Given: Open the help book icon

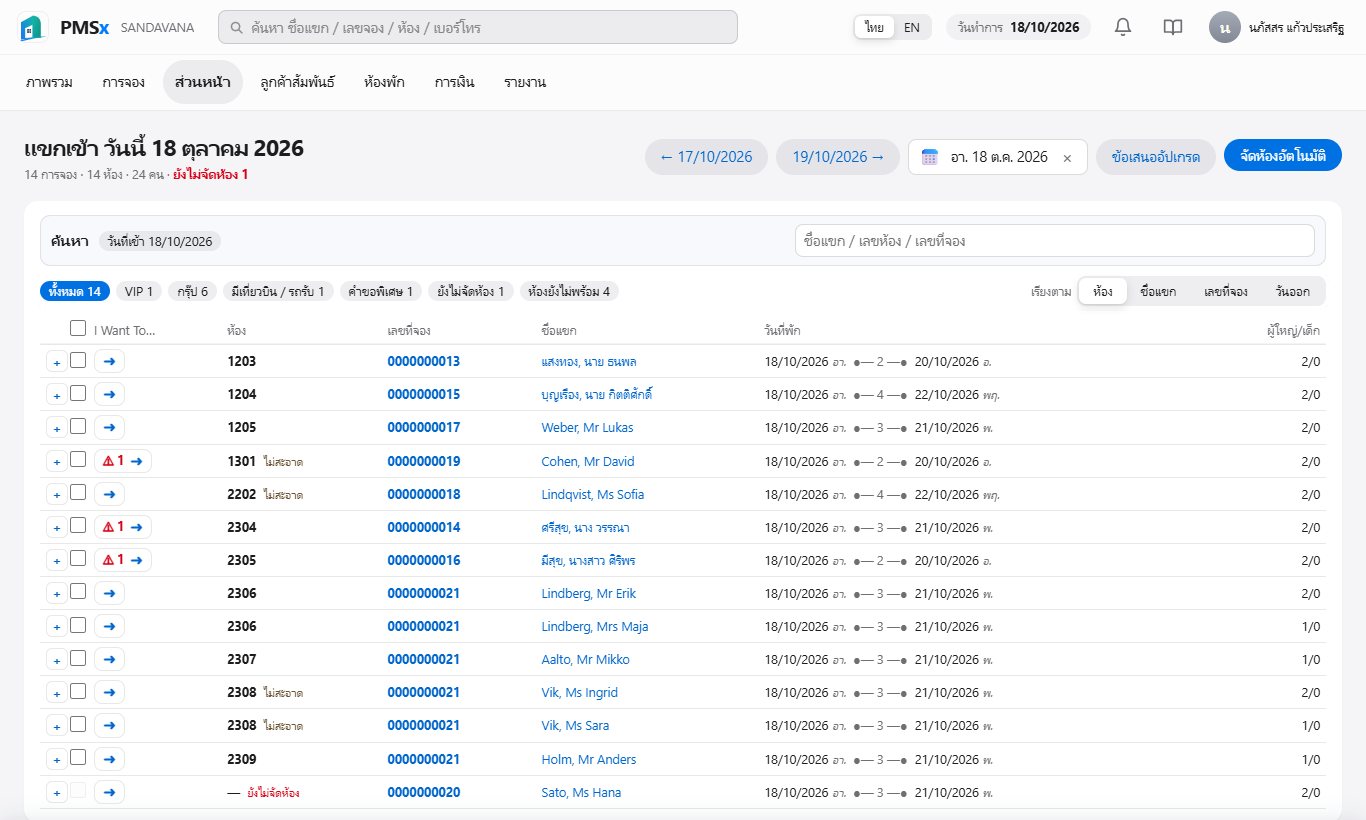Looking at the screenshot, I should coord(1173,27).
